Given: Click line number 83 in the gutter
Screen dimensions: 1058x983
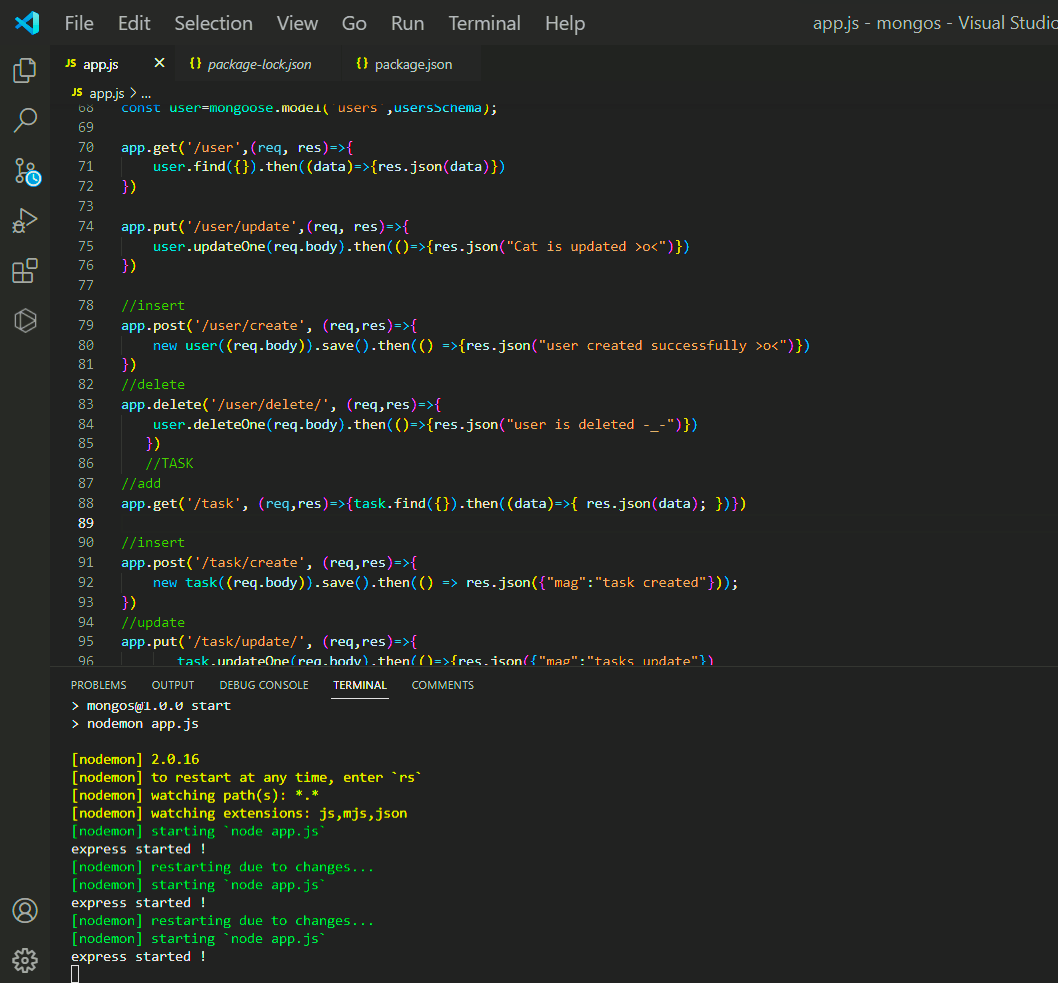Looking at the screenshot, I should 86,404.
